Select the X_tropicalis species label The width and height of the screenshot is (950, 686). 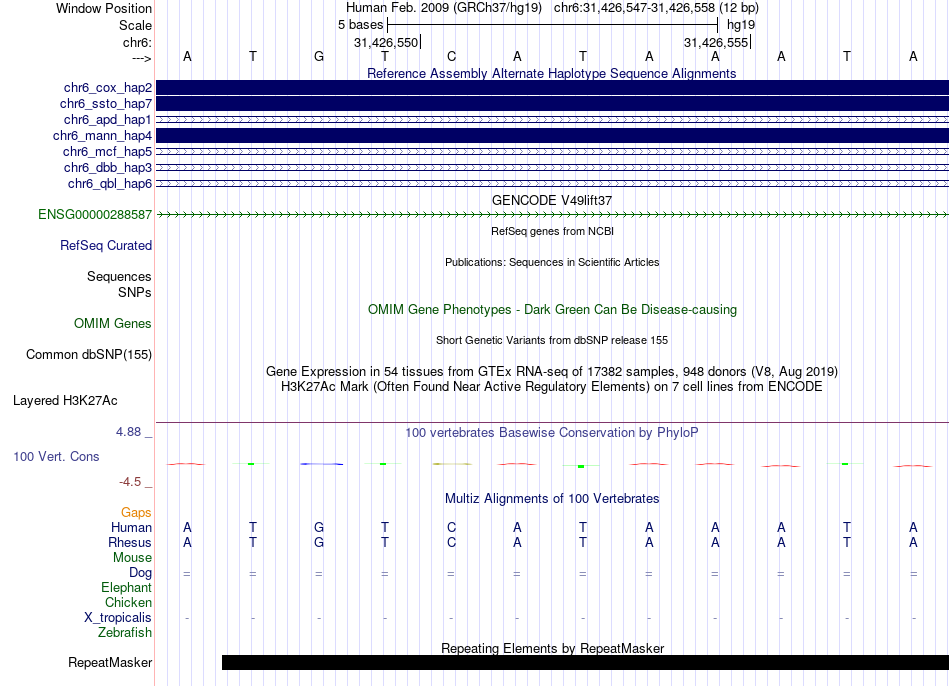[118, 618]
